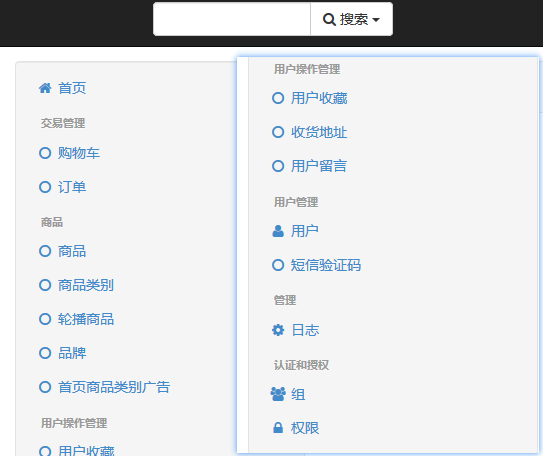Screen dimensions: 543x456
Task: Click the home icon next to 首页
Action: [x=45, y=88]
